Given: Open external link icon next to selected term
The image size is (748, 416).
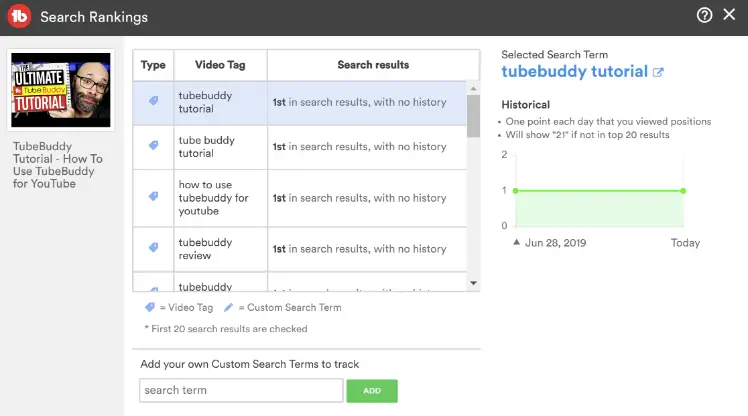Looking at the screenshot, I should coord(658,73).
